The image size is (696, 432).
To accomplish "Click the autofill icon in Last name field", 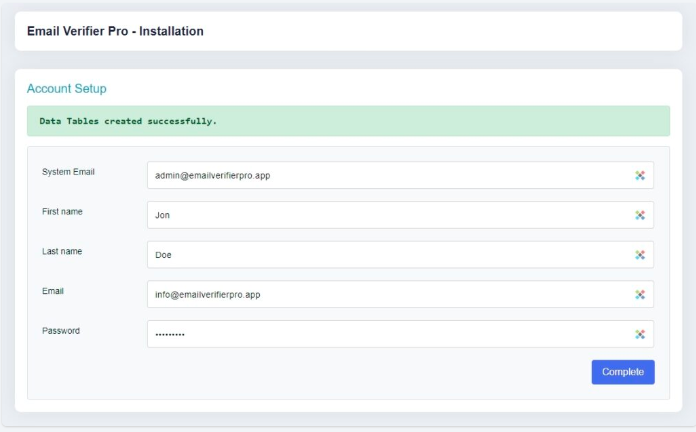I will (x=640, y=255).
